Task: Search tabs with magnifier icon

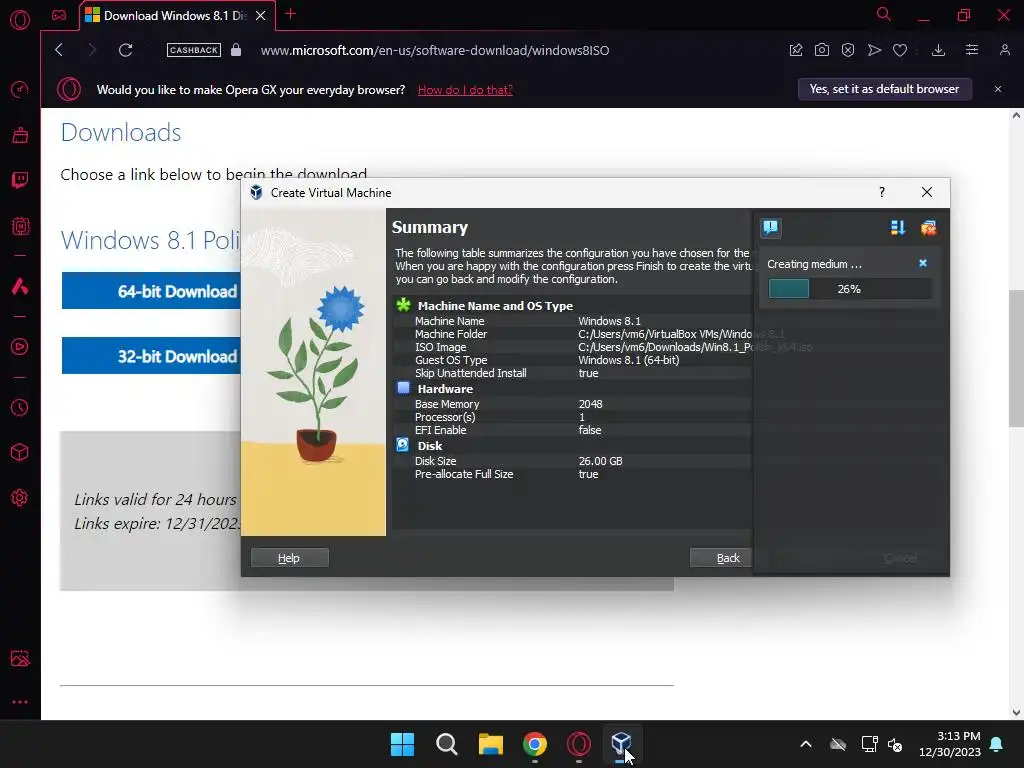Action: [x=884, y=14]
